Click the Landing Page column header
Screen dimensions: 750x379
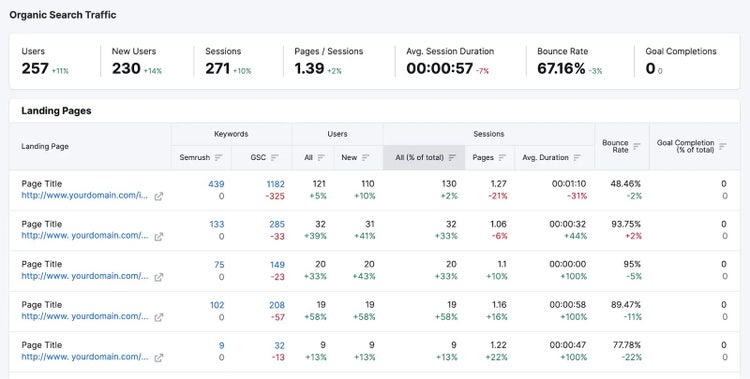pos(90,146)
